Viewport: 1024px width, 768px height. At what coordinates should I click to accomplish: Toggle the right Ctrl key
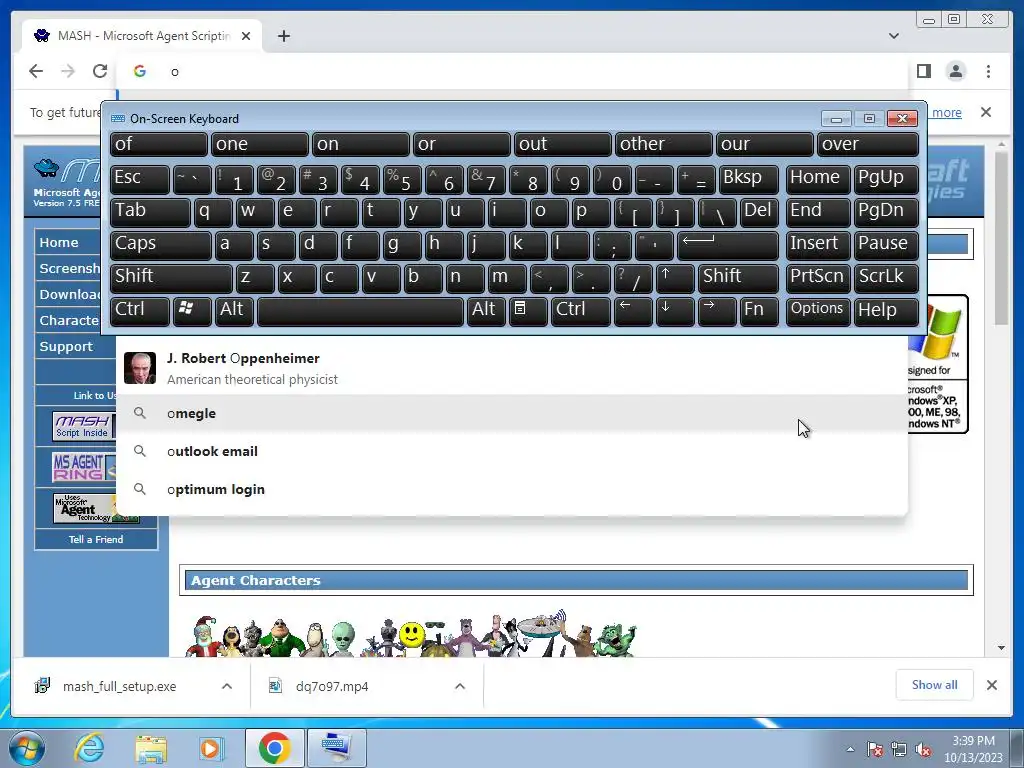click(x=581, y=311)
